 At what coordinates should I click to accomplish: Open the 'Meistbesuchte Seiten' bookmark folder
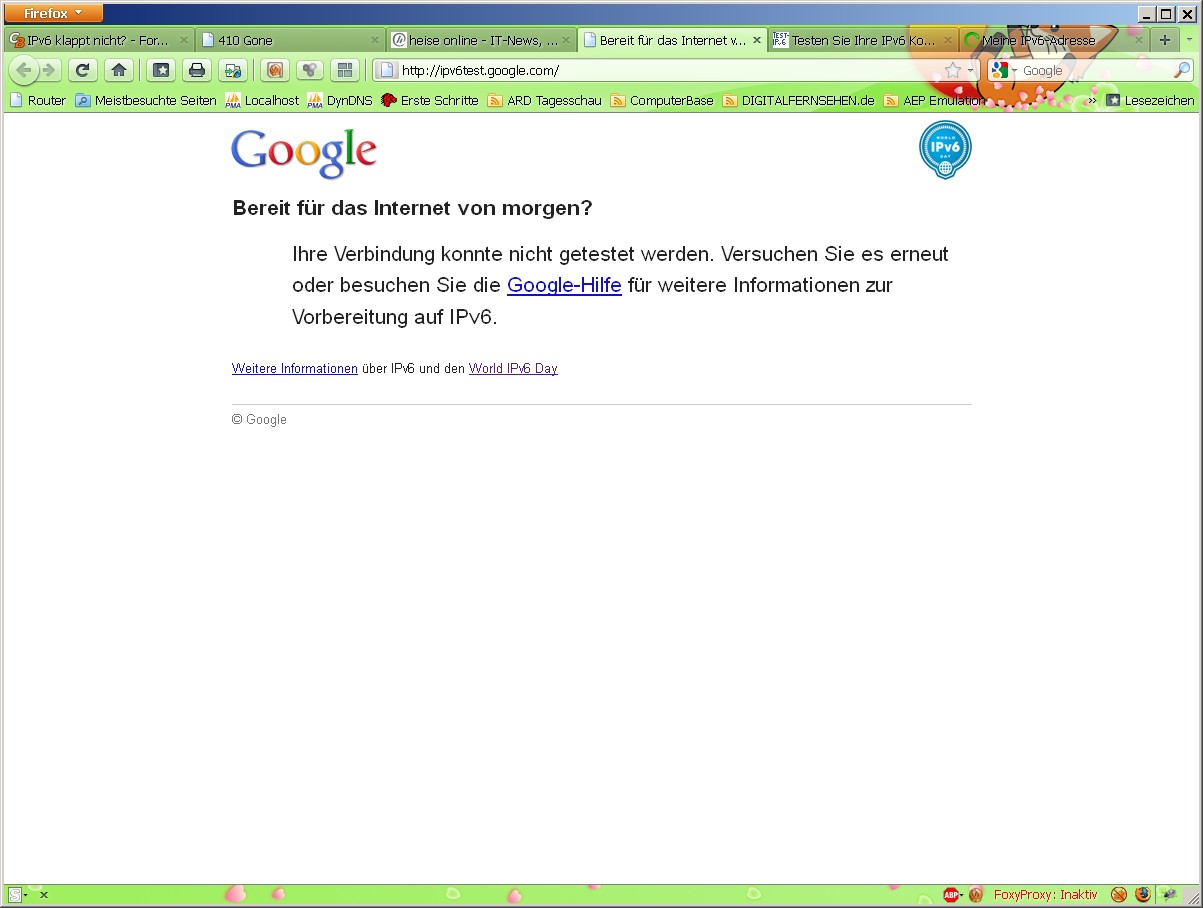[x=146, y=100]
